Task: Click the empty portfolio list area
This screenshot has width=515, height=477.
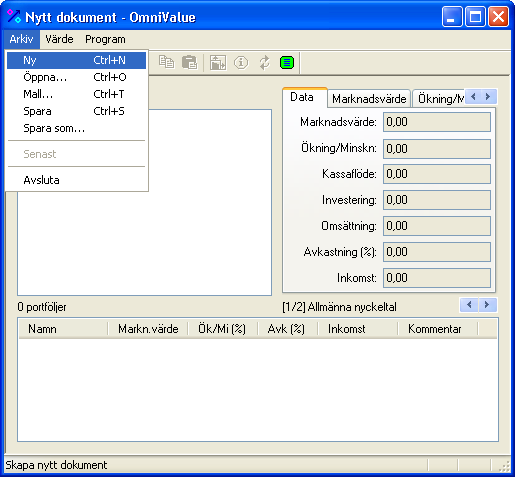Action: click(x=258, y=390)
